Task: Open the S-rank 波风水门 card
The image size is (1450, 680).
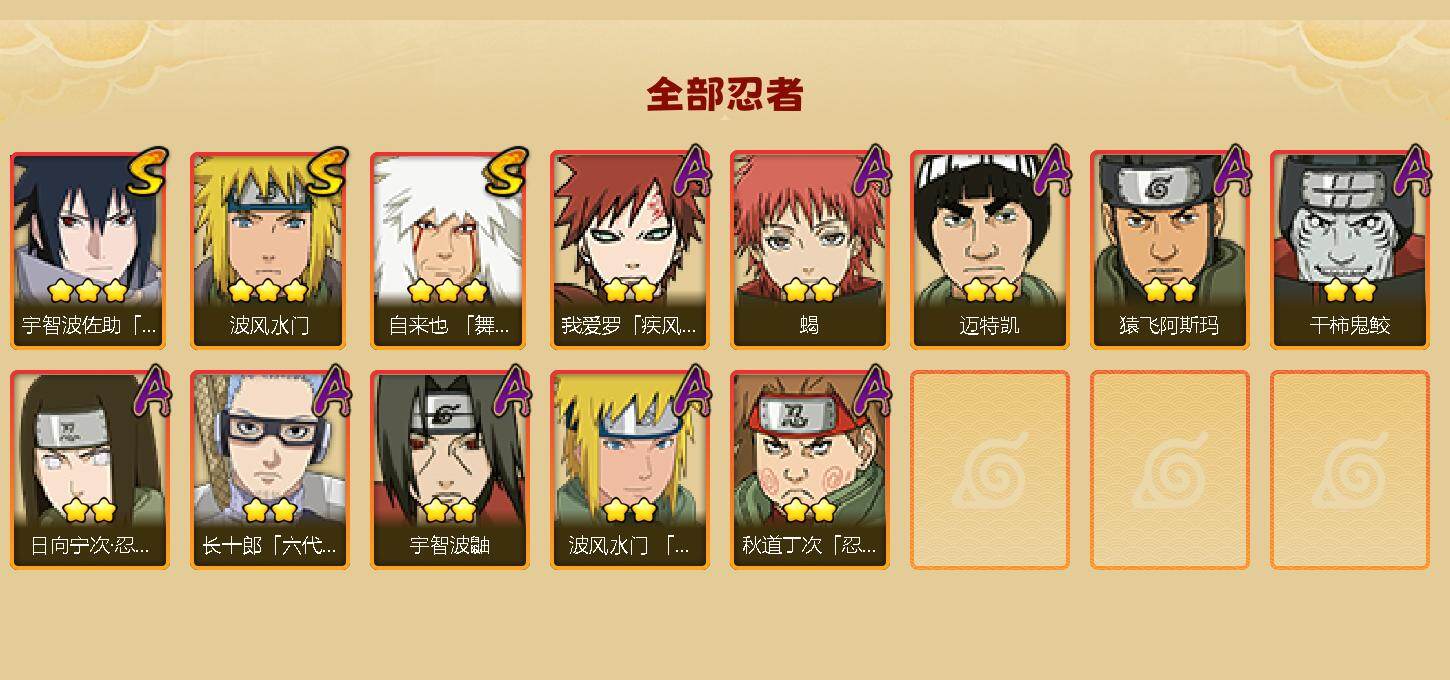Action: coord(270,250)
